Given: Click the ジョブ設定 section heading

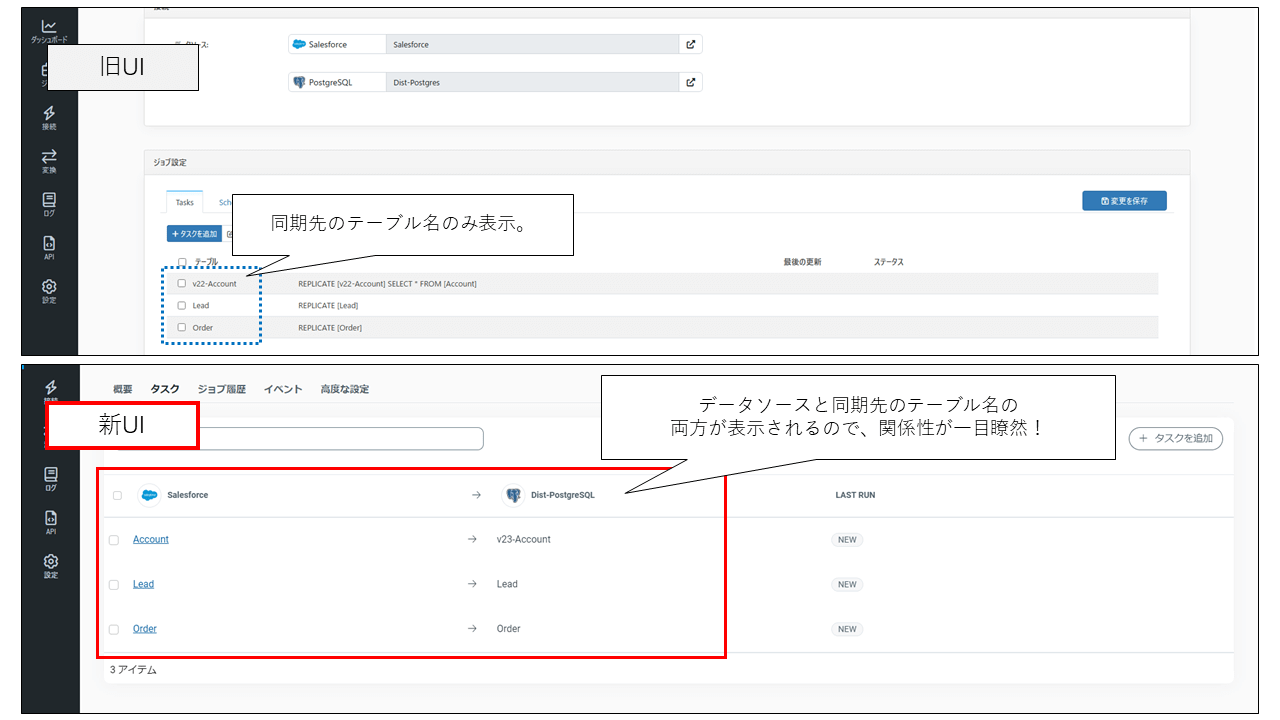Looking at the screenshot, I should point(169,162).
